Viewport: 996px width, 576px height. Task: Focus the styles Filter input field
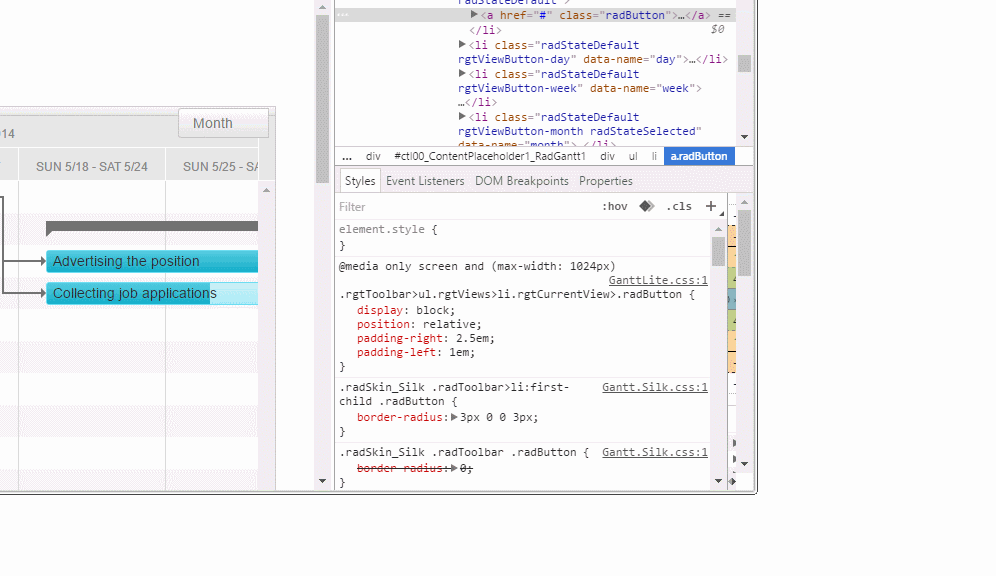pos(467,207)
